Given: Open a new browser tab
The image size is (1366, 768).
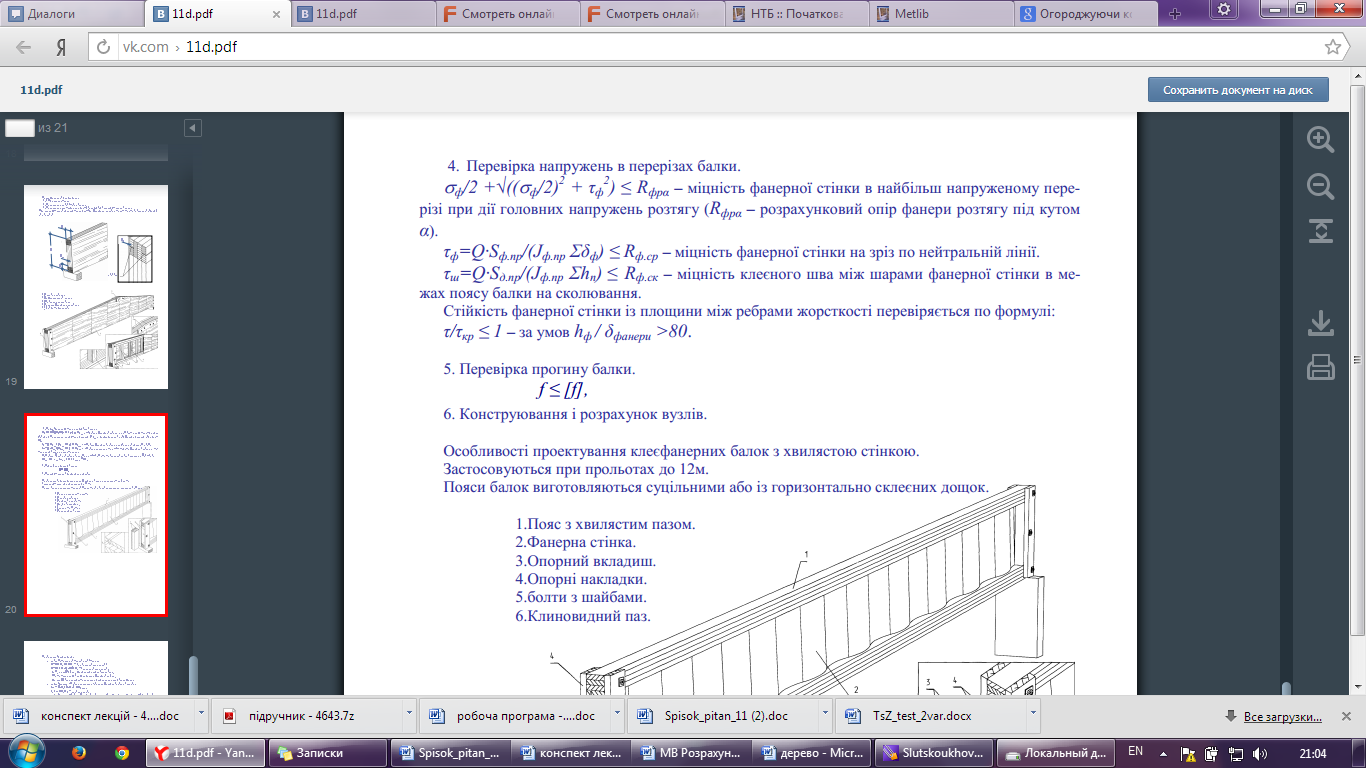Looking at the screenshot, I should click(1175, 14).
